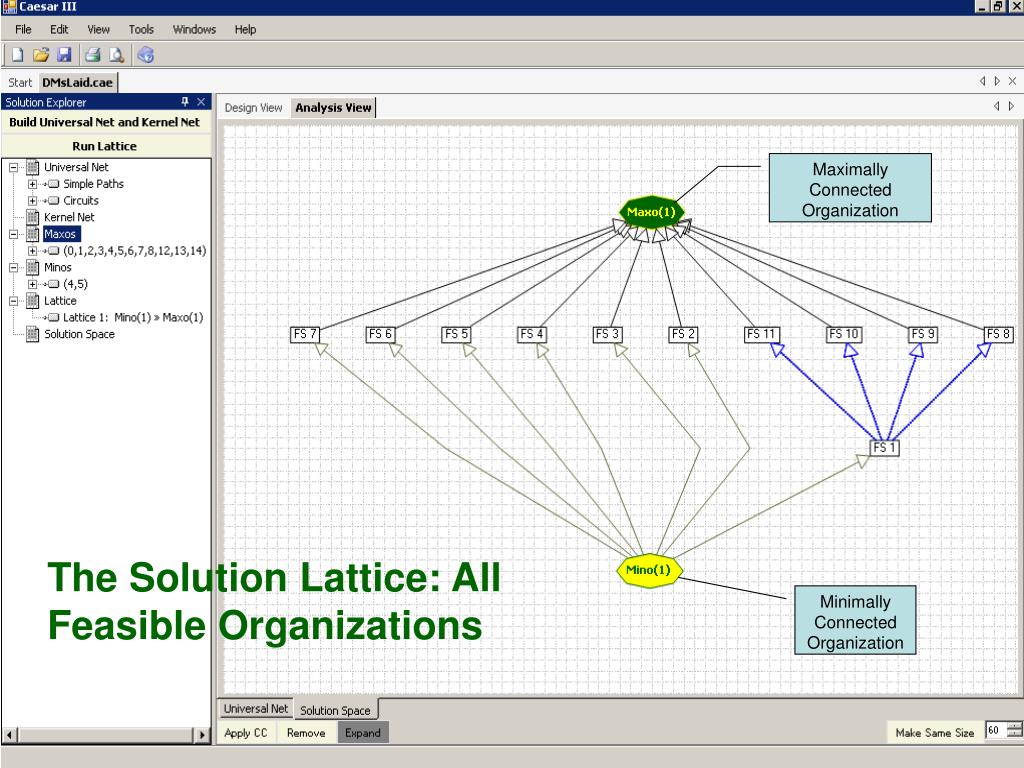Collapse the Minos tree node
Image resolution: width=1024 pixels, height=768 pixels.
[x=13, y=267]
